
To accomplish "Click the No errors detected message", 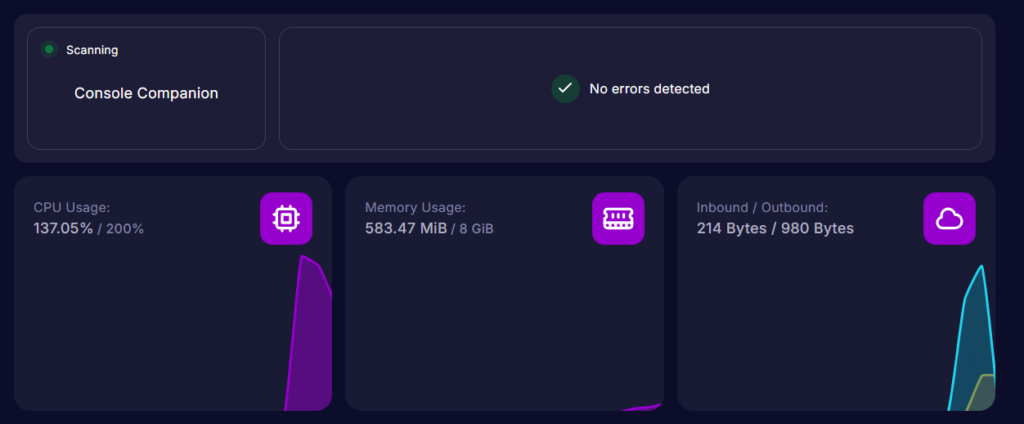I will [649, 89].
